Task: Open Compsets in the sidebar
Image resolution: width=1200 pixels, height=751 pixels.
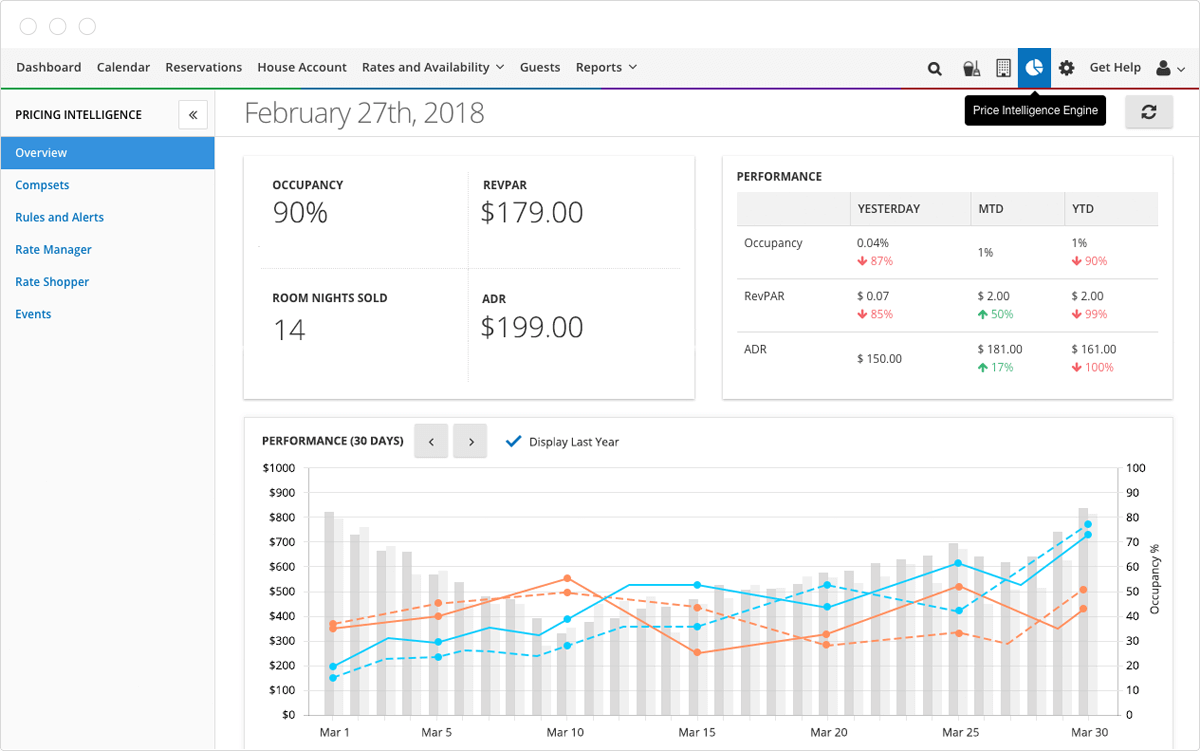Action: (42, 185)
